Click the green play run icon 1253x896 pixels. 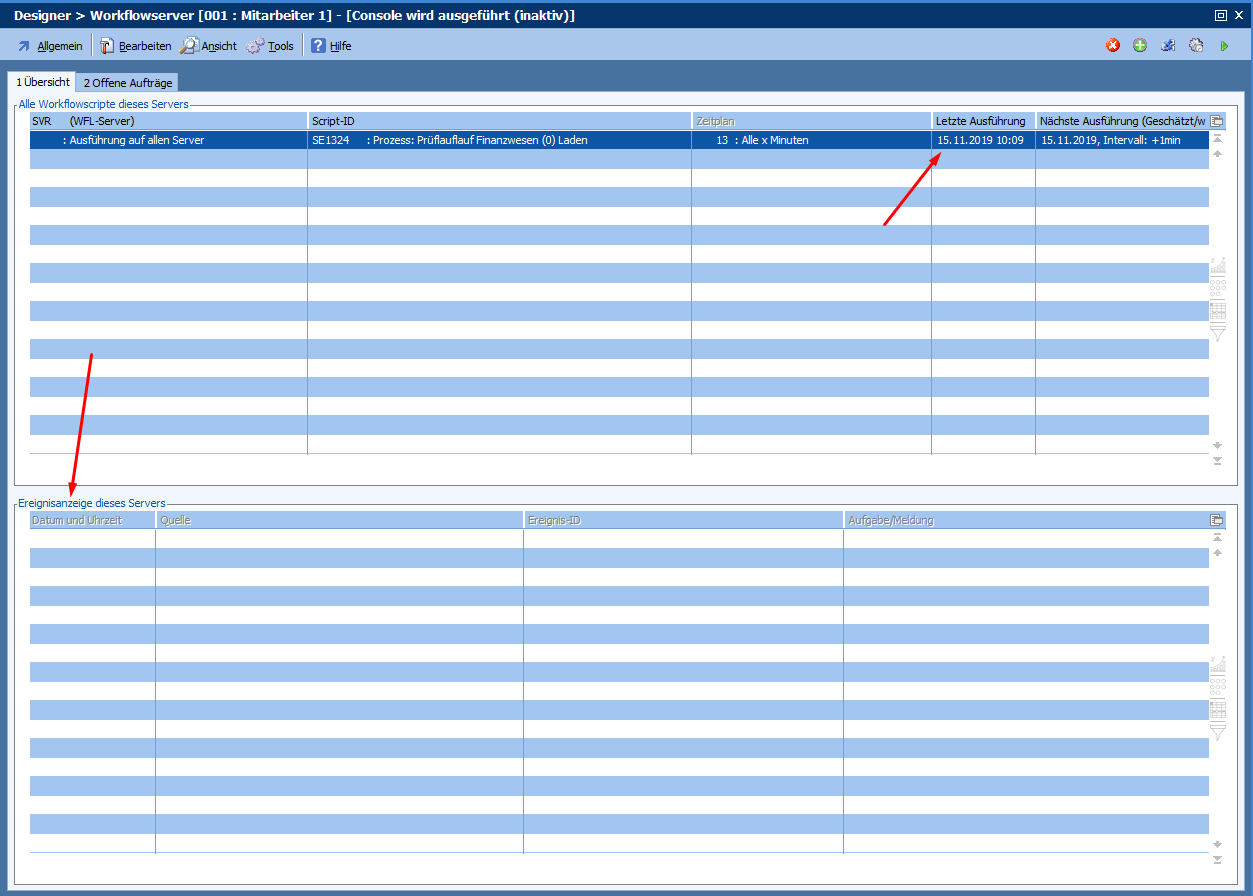(x=1224, y=46)
